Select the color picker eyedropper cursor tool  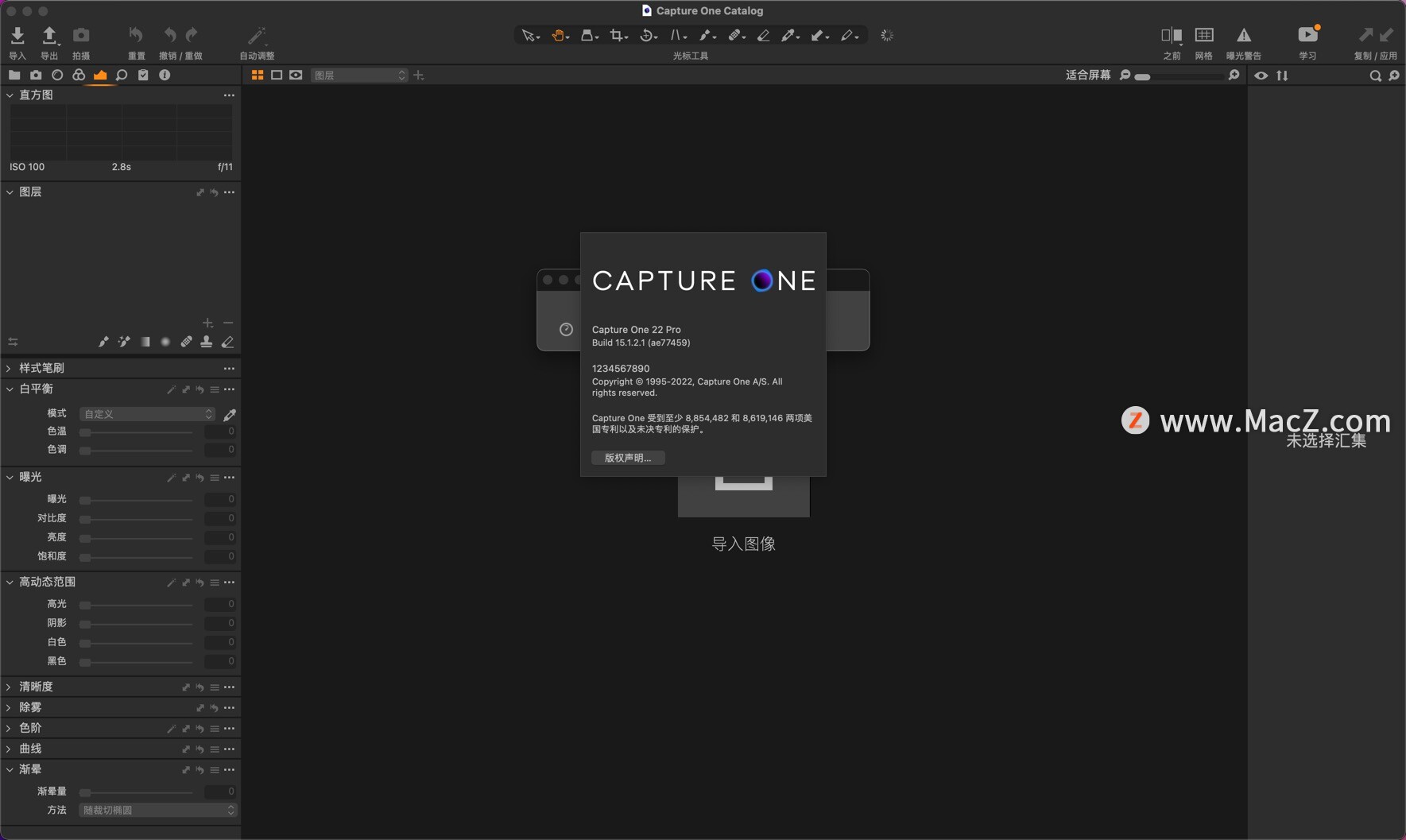click(x=790, y=36)
